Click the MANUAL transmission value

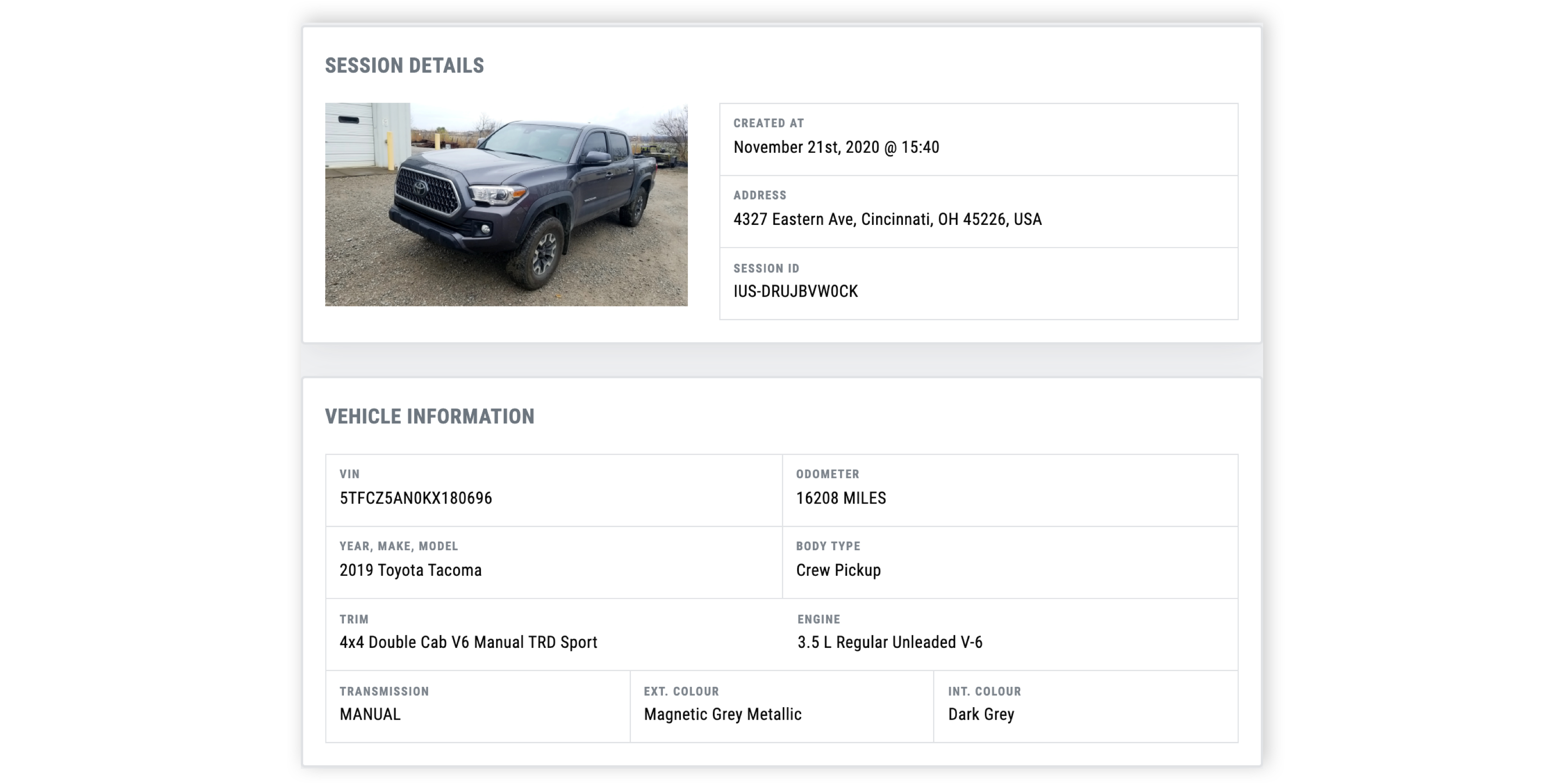pyautogui.click(x=370, y=715)
